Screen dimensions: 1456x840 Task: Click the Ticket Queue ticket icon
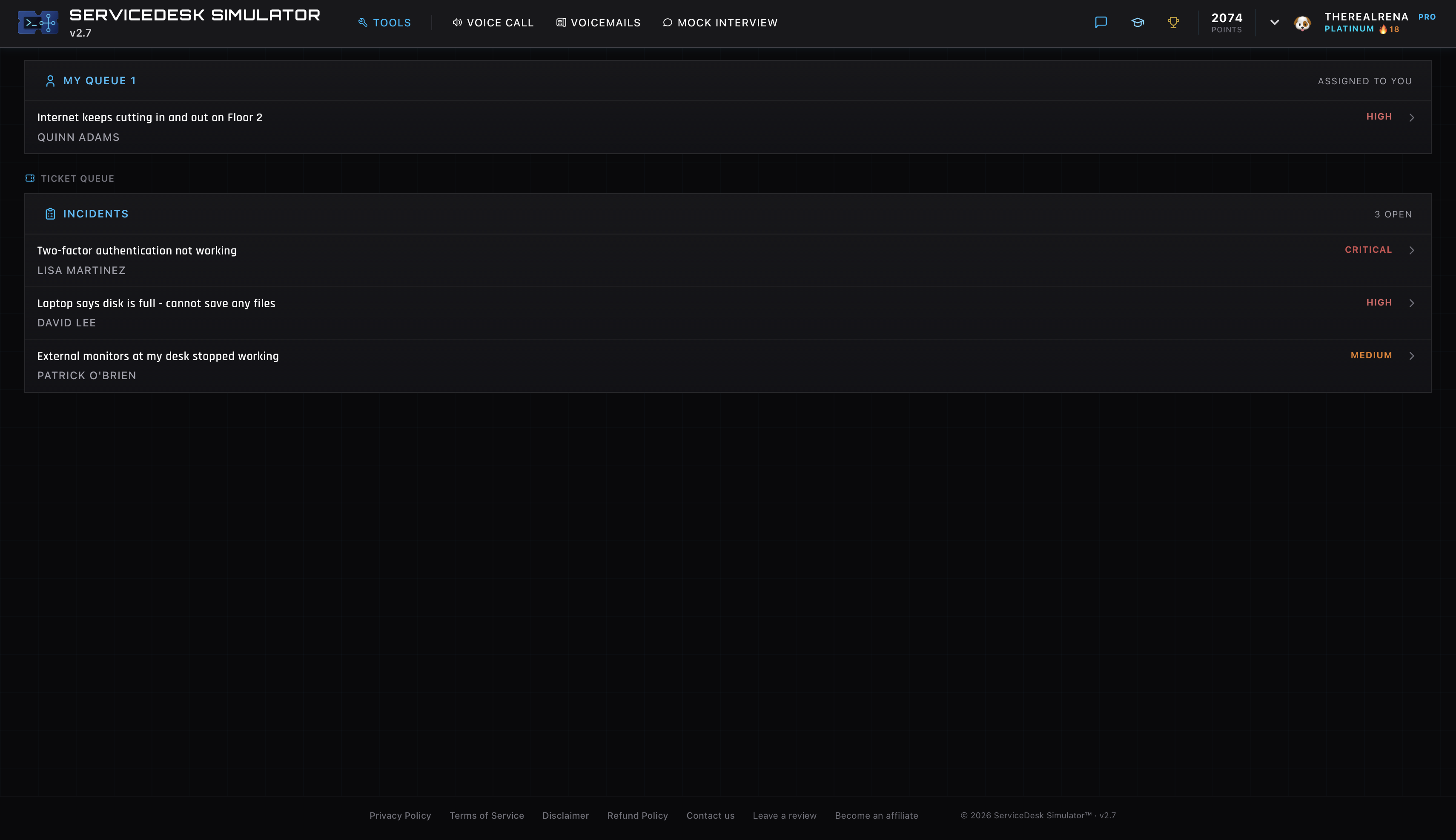pos(30,178)
